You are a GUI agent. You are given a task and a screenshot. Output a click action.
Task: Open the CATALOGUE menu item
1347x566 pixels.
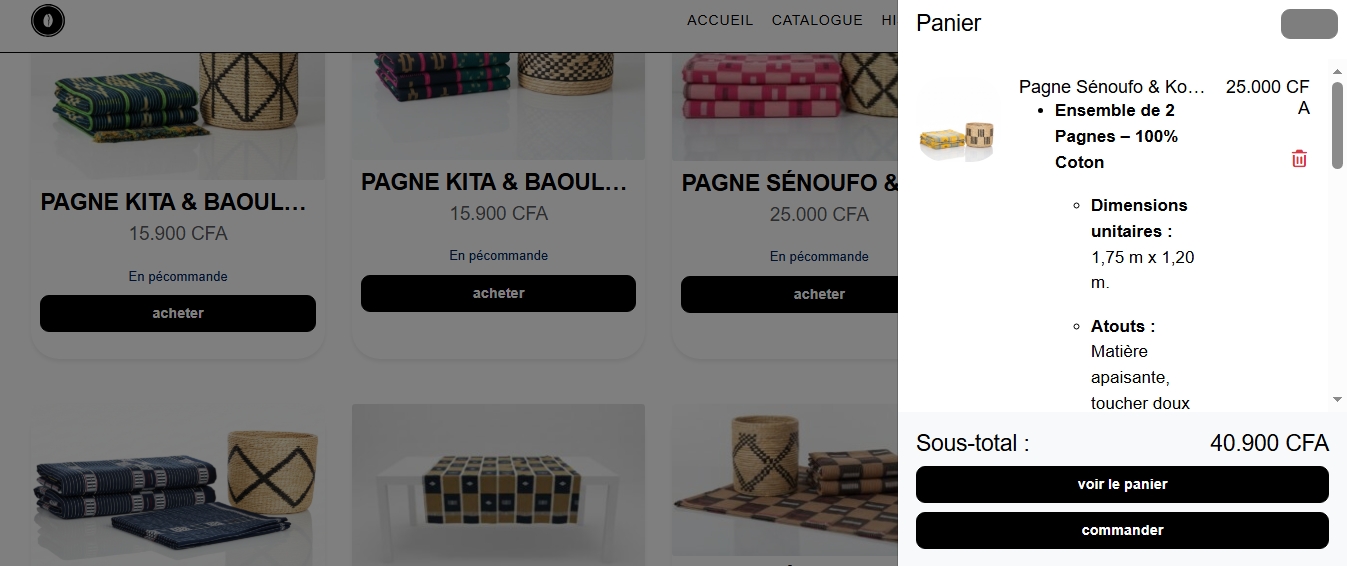817,20
